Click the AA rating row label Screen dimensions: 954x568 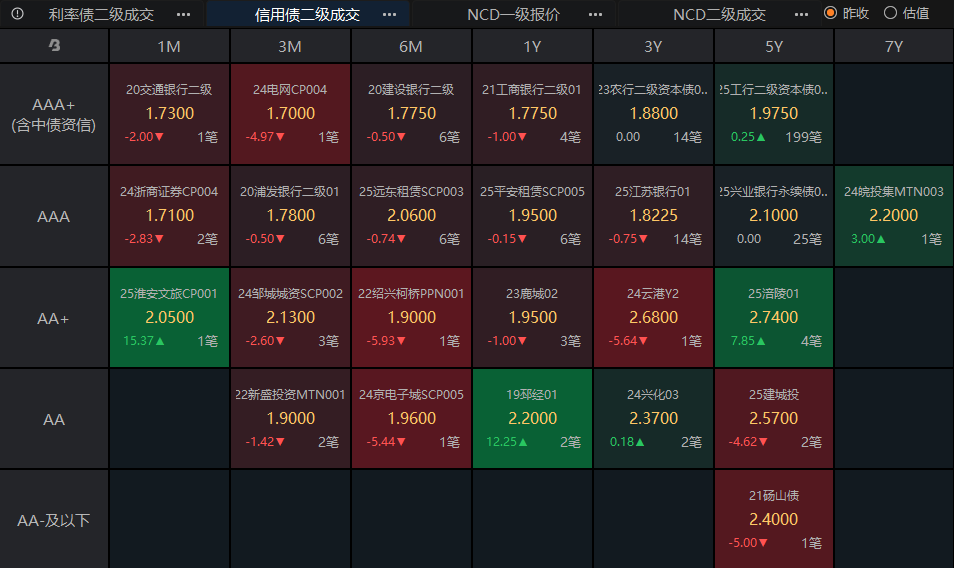coord(54,419)
